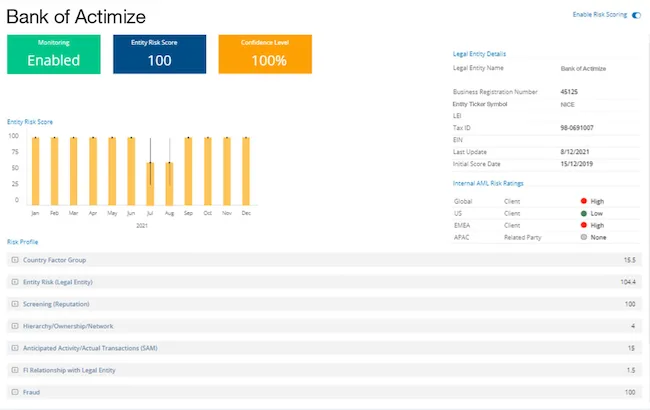
Task: Click the 104.4 Entity Risk score value
Action: 628,282
